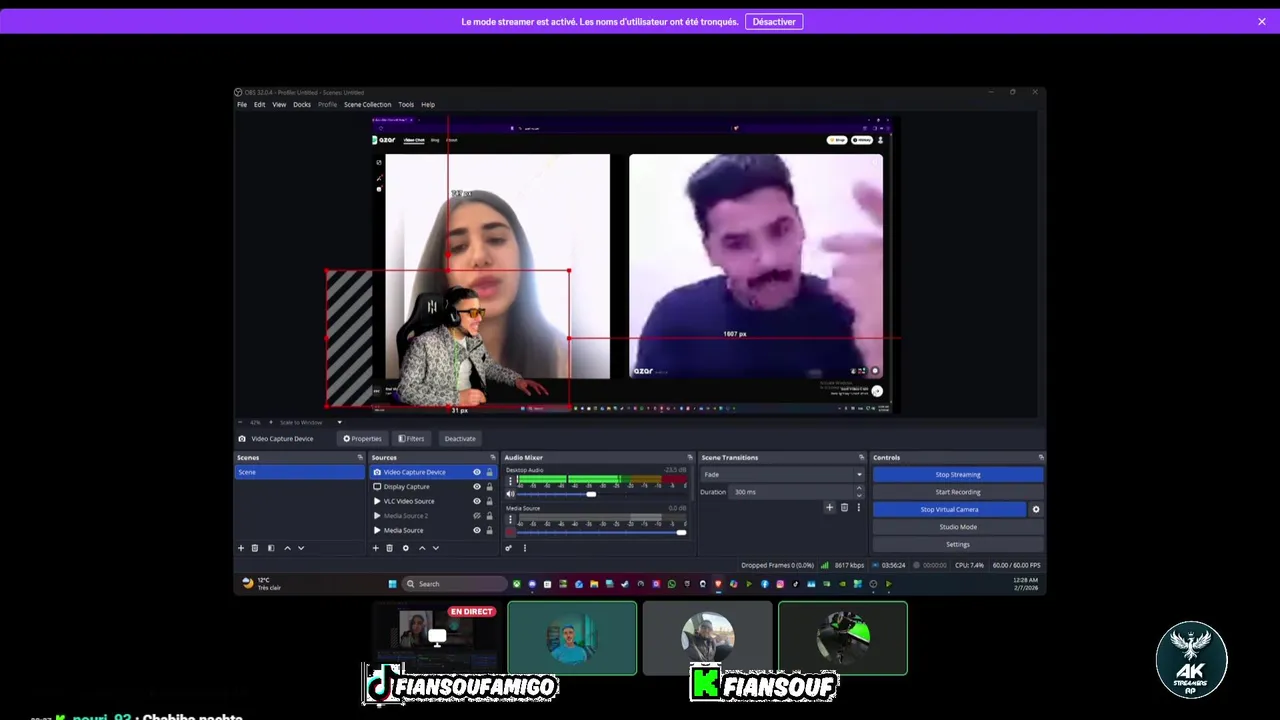Open Tools menu in OBS
The width and height of the screenshot is (1280, 720).
[406, 104]
